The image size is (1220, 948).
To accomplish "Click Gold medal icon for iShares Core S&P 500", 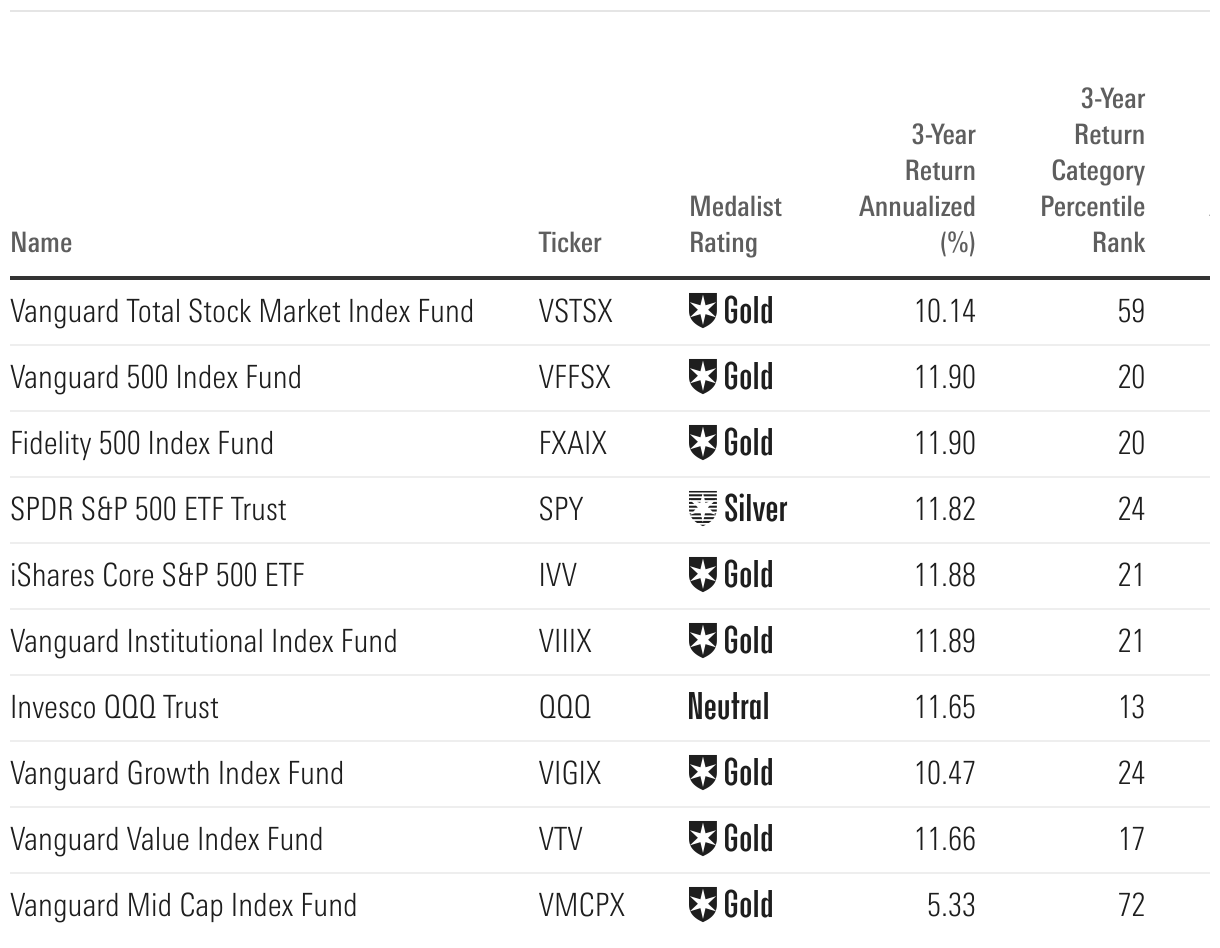I will [704, 575].
